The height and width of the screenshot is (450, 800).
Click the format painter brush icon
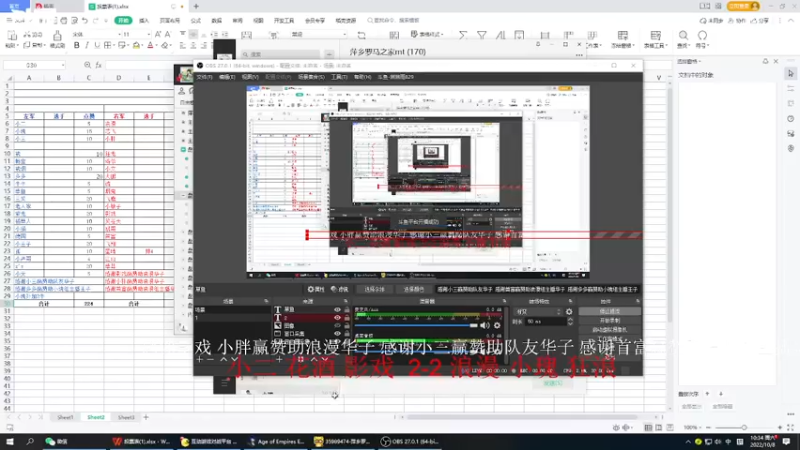coord(57,36)
